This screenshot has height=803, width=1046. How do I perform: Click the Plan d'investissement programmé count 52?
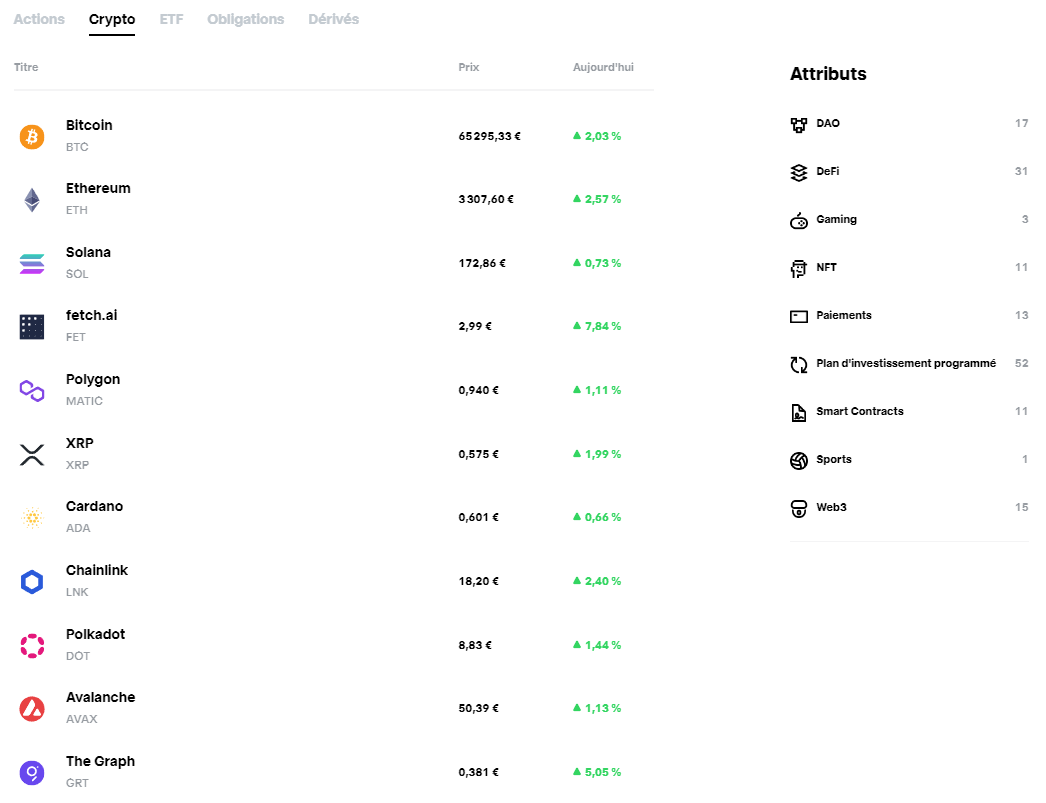point(1021,363)
